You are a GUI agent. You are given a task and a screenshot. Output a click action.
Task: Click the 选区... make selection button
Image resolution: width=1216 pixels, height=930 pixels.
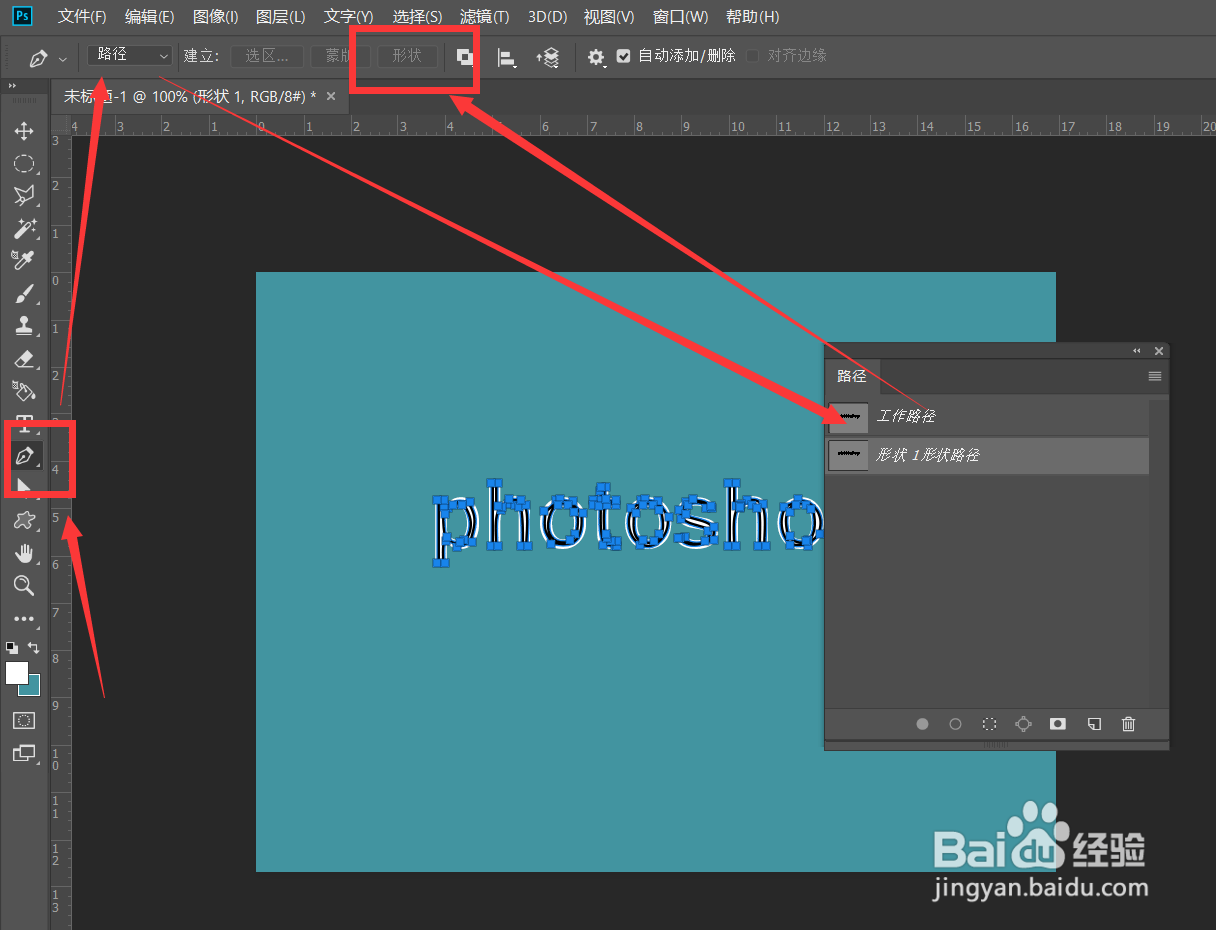click(267, 56)
